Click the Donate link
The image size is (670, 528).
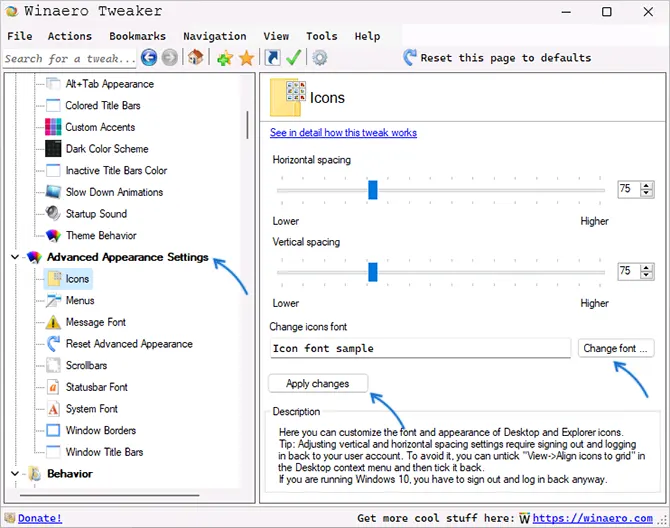(x=40, y=518)
